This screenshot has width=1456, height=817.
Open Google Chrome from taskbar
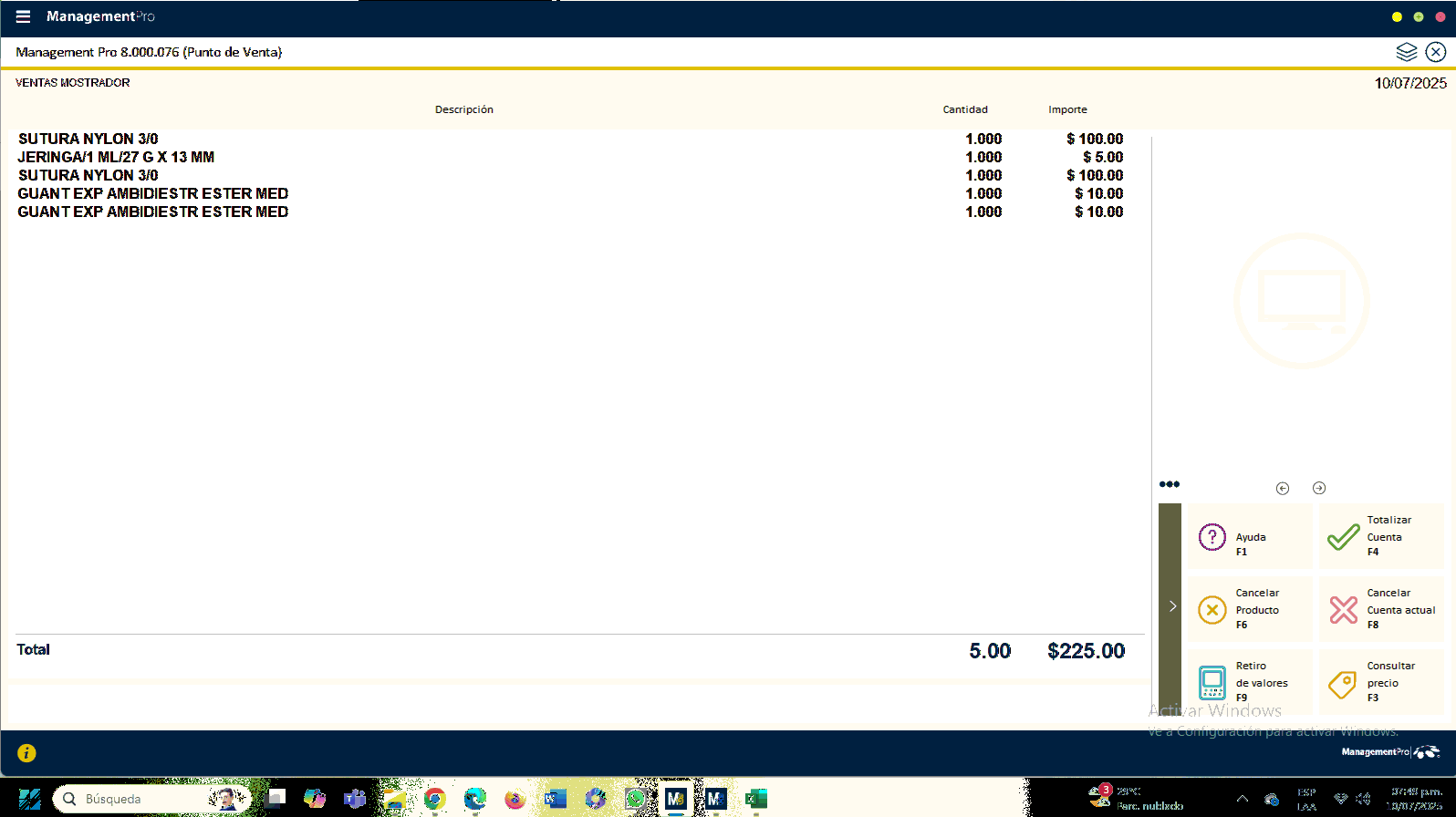pos(435,800)
